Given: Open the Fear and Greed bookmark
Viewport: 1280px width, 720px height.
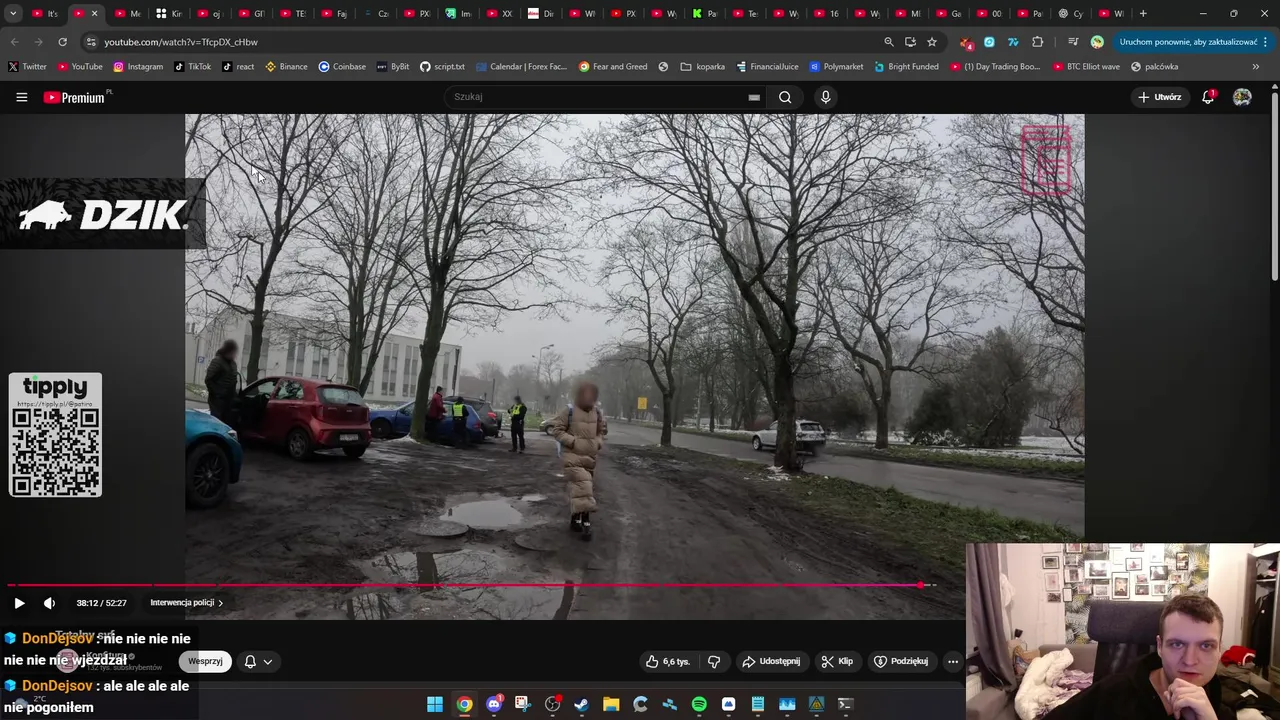Looking at the screenshot, I should [x=613, y=66].
